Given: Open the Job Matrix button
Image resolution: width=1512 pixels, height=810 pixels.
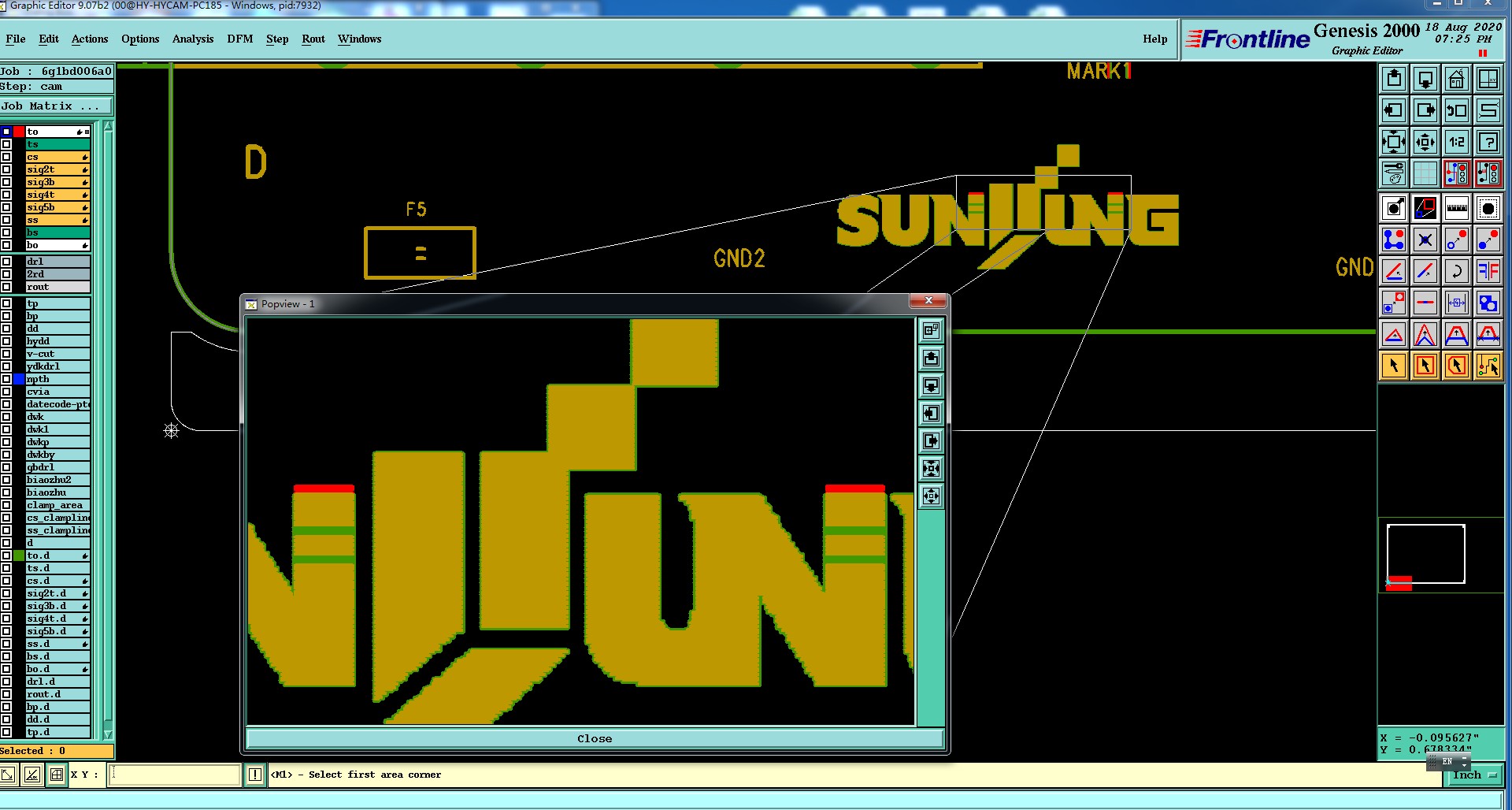Looking at the screenshot, I should pyautogui.click(x=57, y=106).
